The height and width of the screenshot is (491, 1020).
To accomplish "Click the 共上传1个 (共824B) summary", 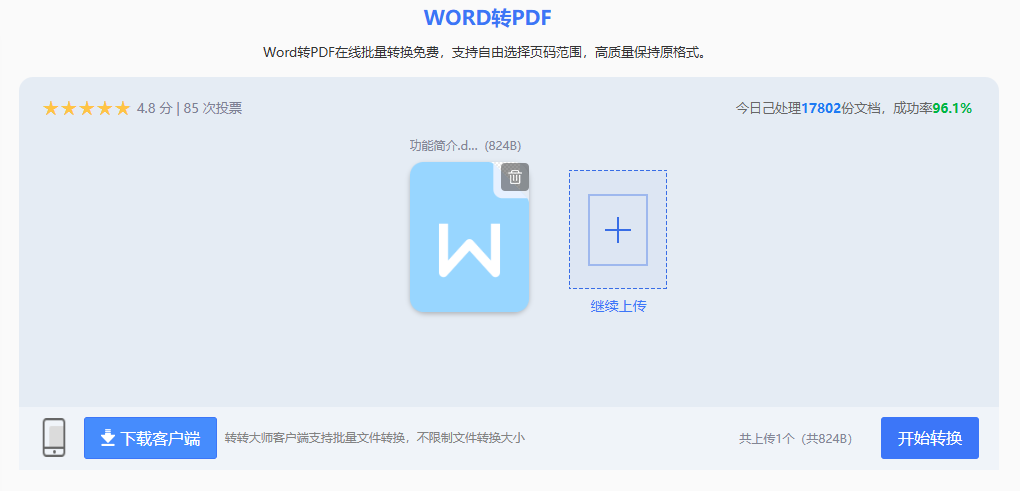I will [x=796, y=438].
